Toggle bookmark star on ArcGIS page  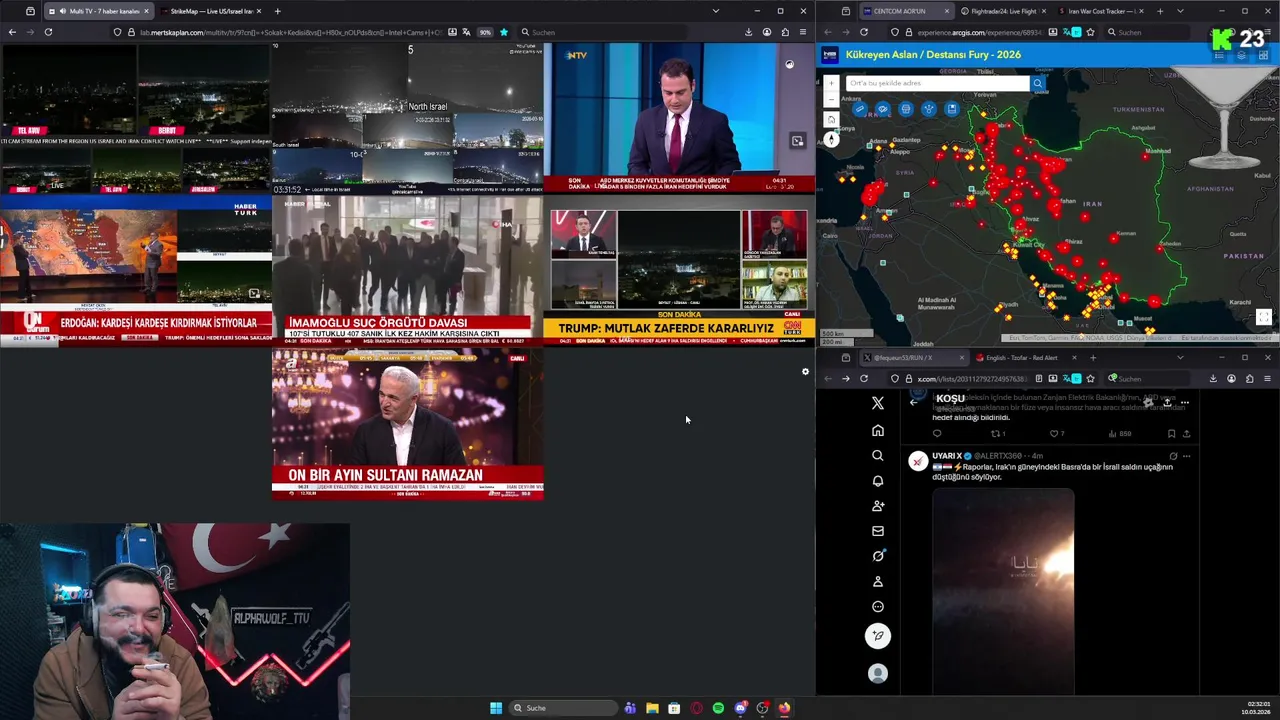1090,32
